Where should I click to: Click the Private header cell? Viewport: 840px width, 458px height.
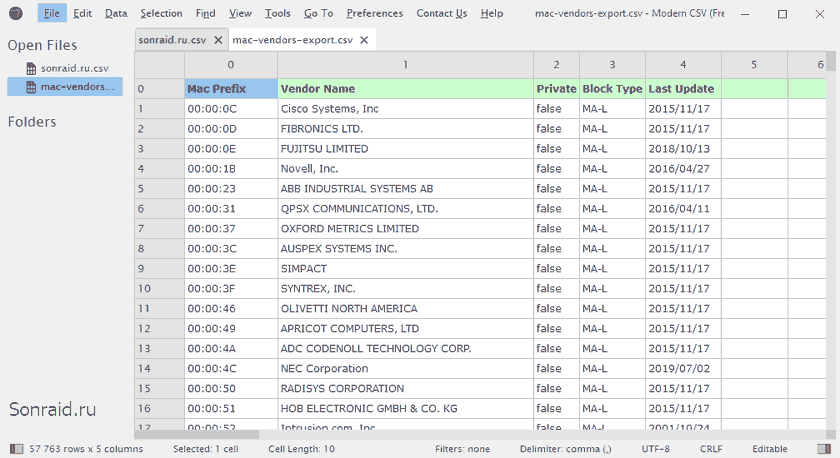tap(557, 89)
